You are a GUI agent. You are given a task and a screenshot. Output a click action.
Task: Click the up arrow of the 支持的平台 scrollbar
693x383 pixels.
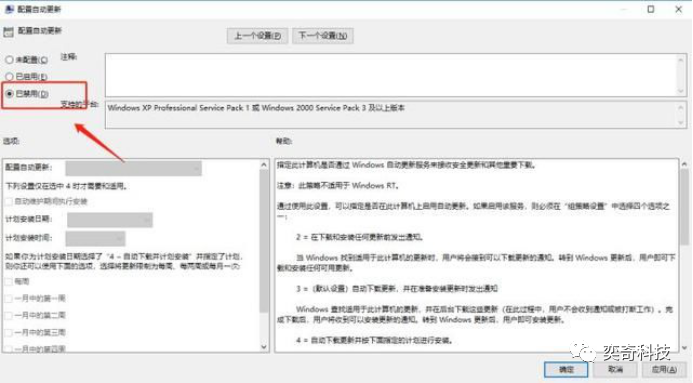coord(681,107)
